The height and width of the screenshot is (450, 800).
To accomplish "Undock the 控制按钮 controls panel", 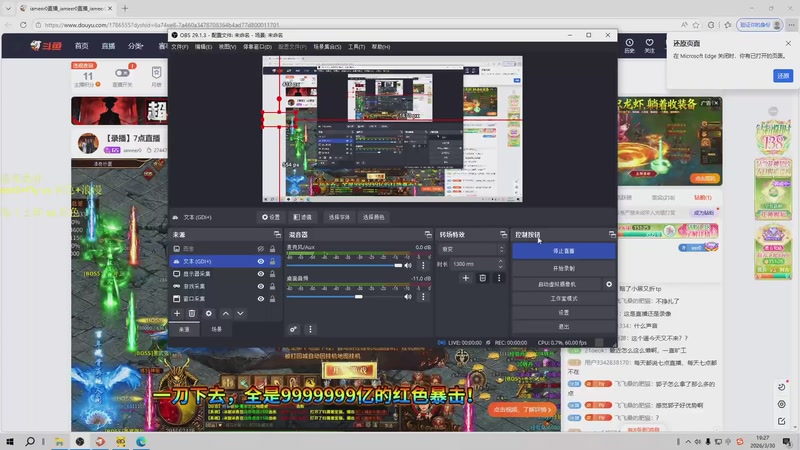I will [612, 234].
